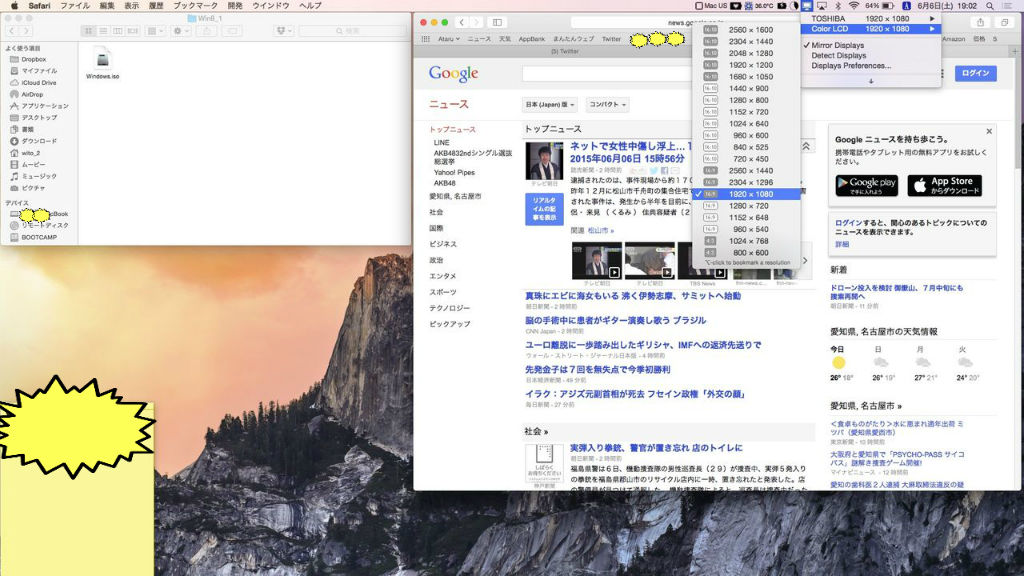The image size is (1024, 576).
Task: Click Finder edit tags toolbar icon
Action: (x=232, y=31)
